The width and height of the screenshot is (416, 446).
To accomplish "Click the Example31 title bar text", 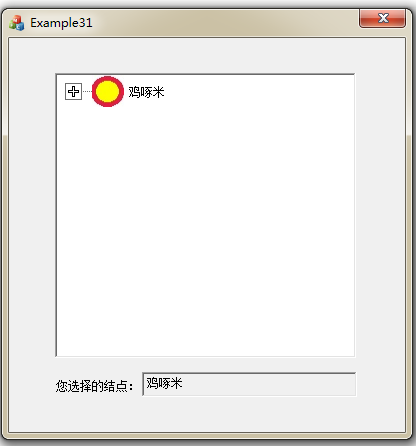I will pos(61,23).
